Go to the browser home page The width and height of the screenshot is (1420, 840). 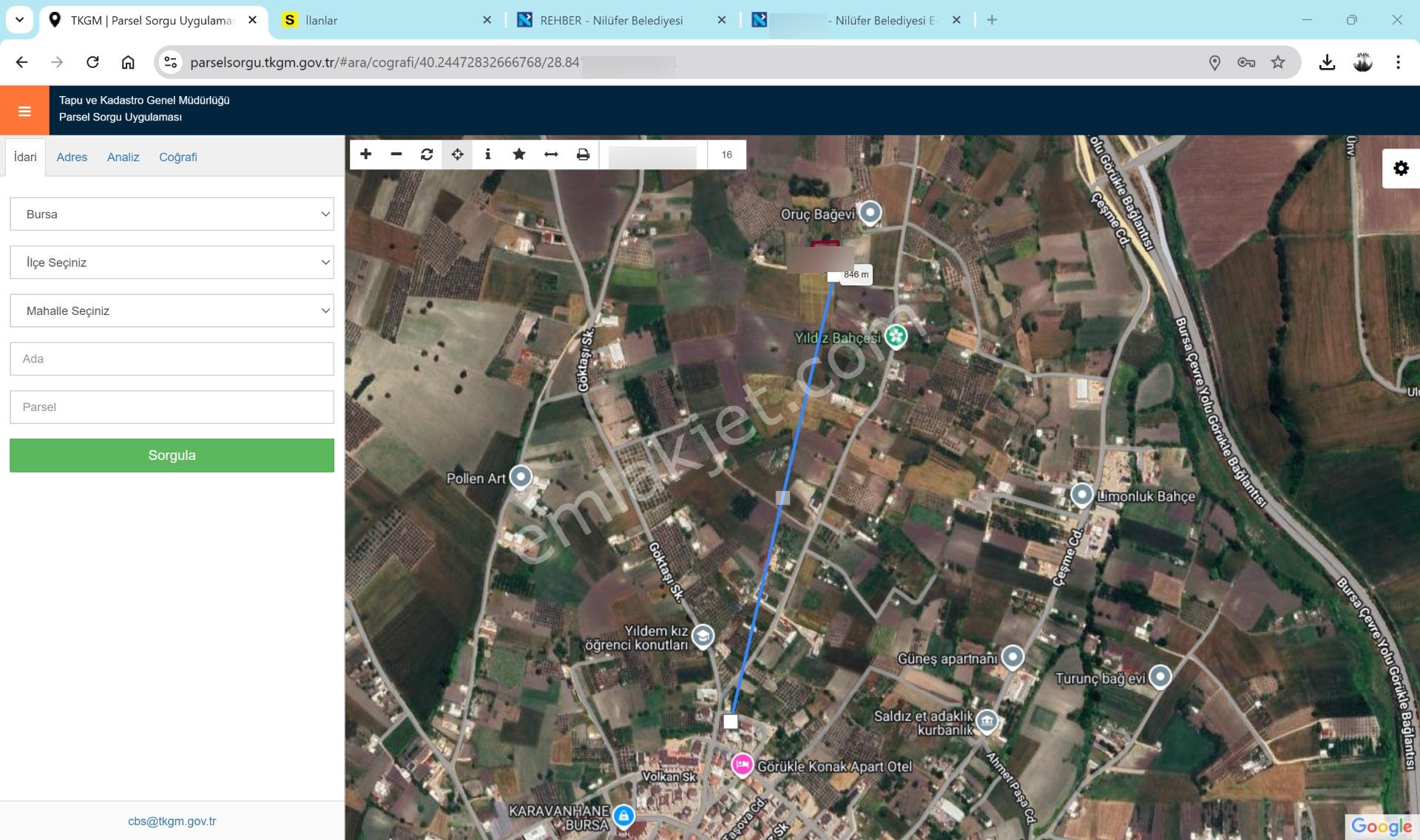[128, 62]
